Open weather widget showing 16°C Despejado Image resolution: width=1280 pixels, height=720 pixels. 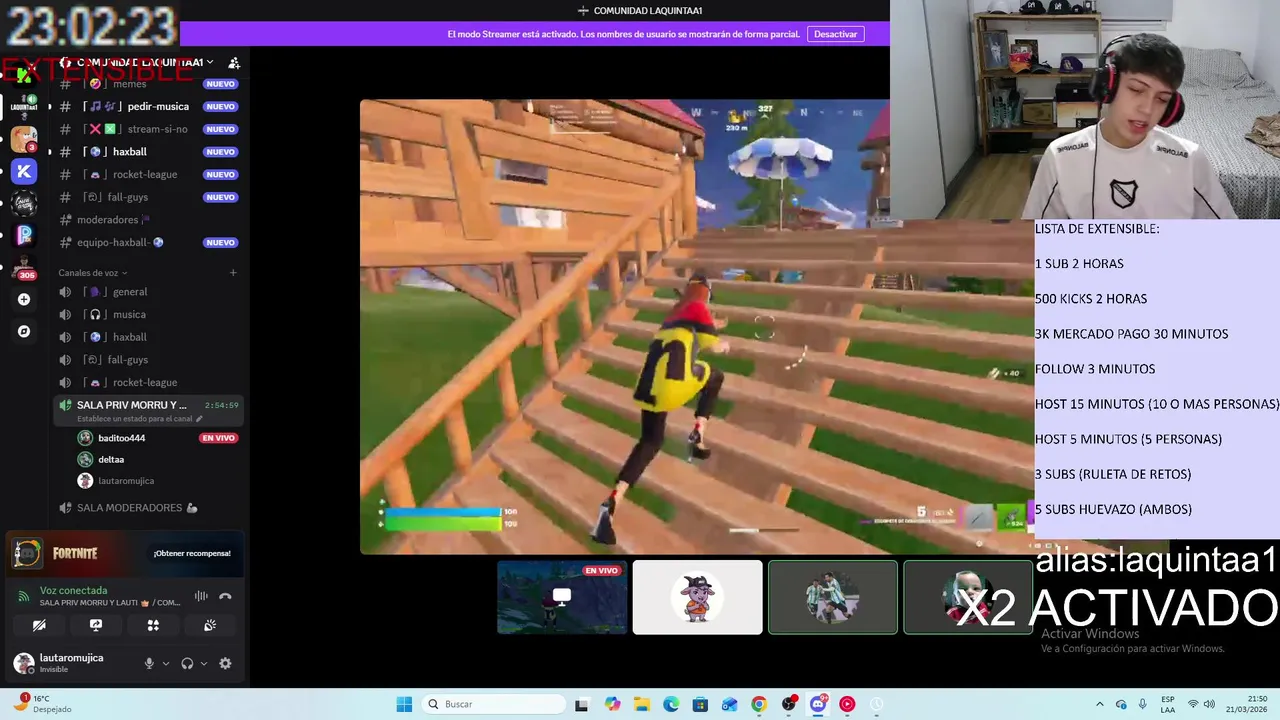pos(42,704)
